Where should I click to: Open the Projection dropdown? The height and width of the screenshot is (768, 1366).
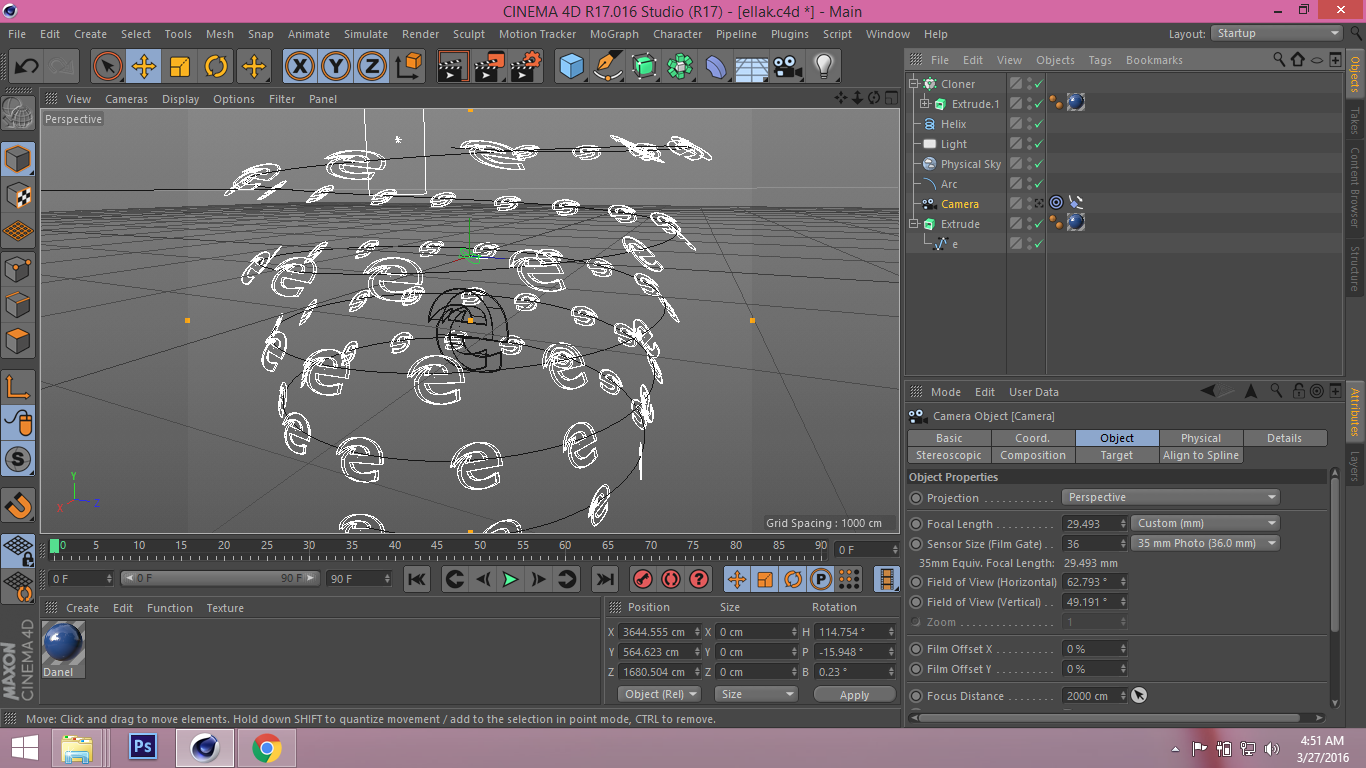tap(1171, 497)
